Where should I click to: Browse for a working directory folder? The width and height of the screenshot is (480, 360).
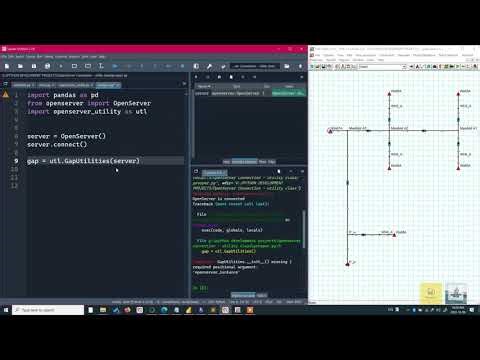pyautogui.click(x=287, y=66)
